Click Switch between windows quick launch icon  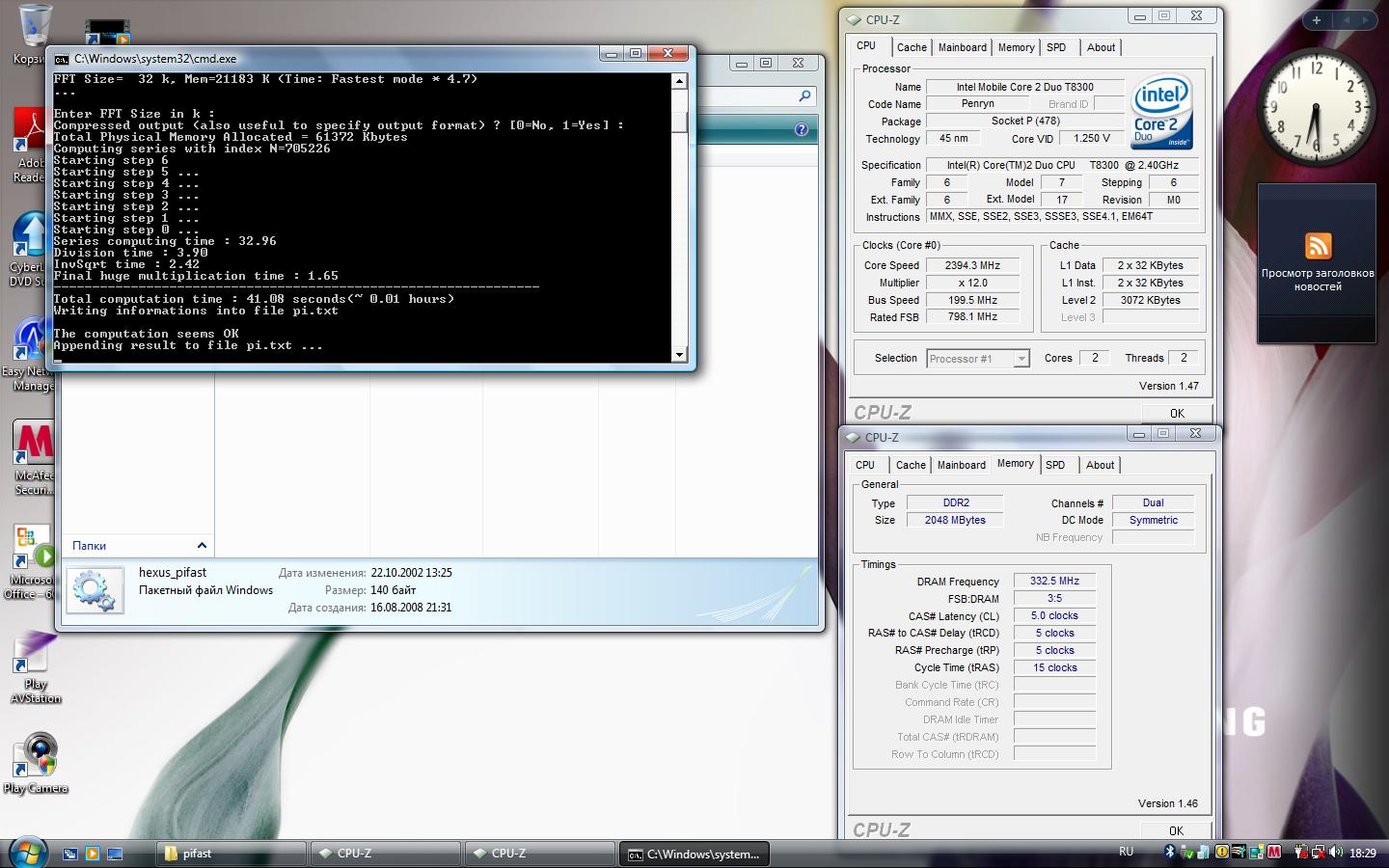pyautogui.click(x=70, y=854)
